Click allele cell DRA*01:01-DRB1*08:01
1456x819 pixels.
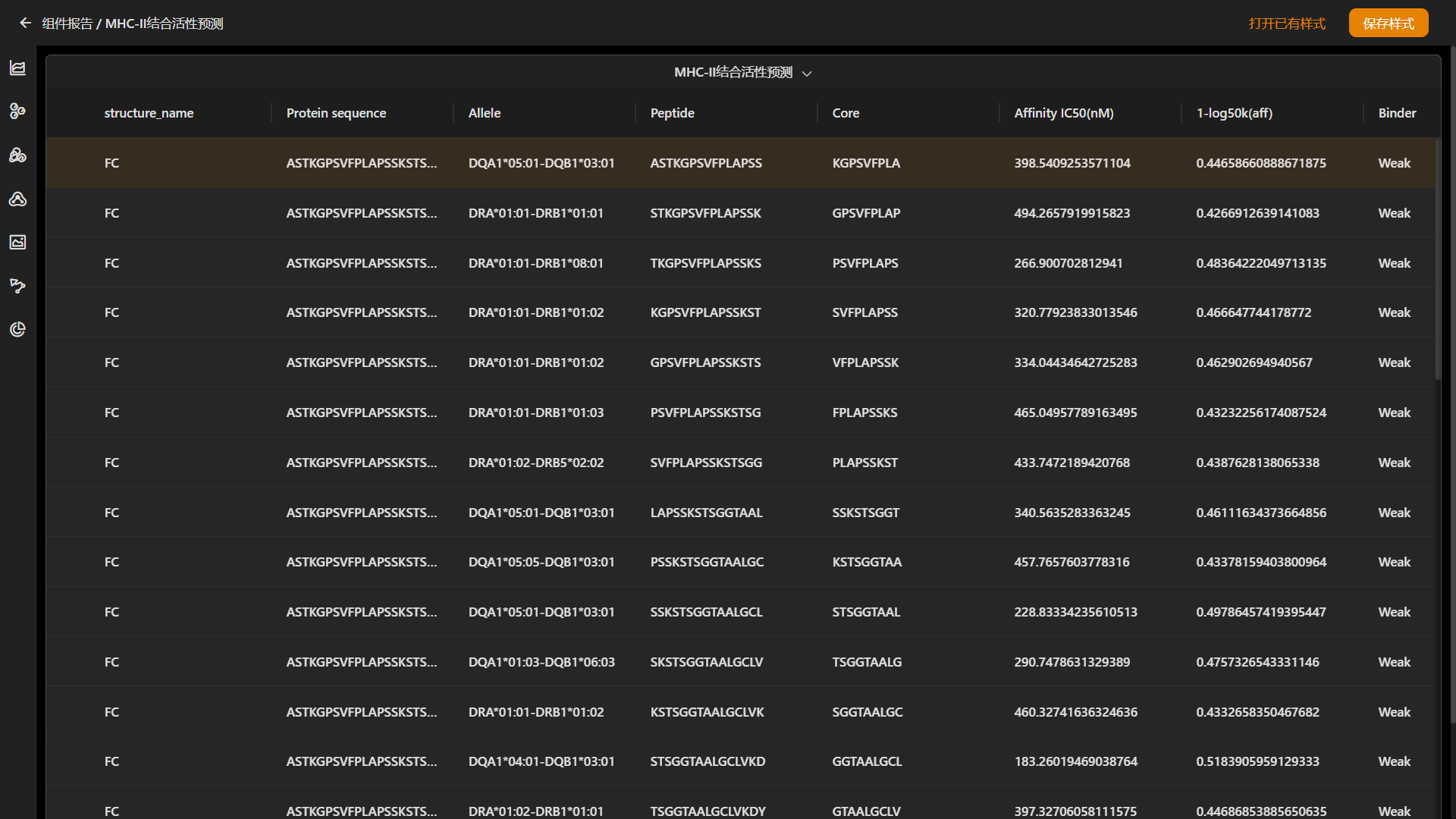coord(535,263)
